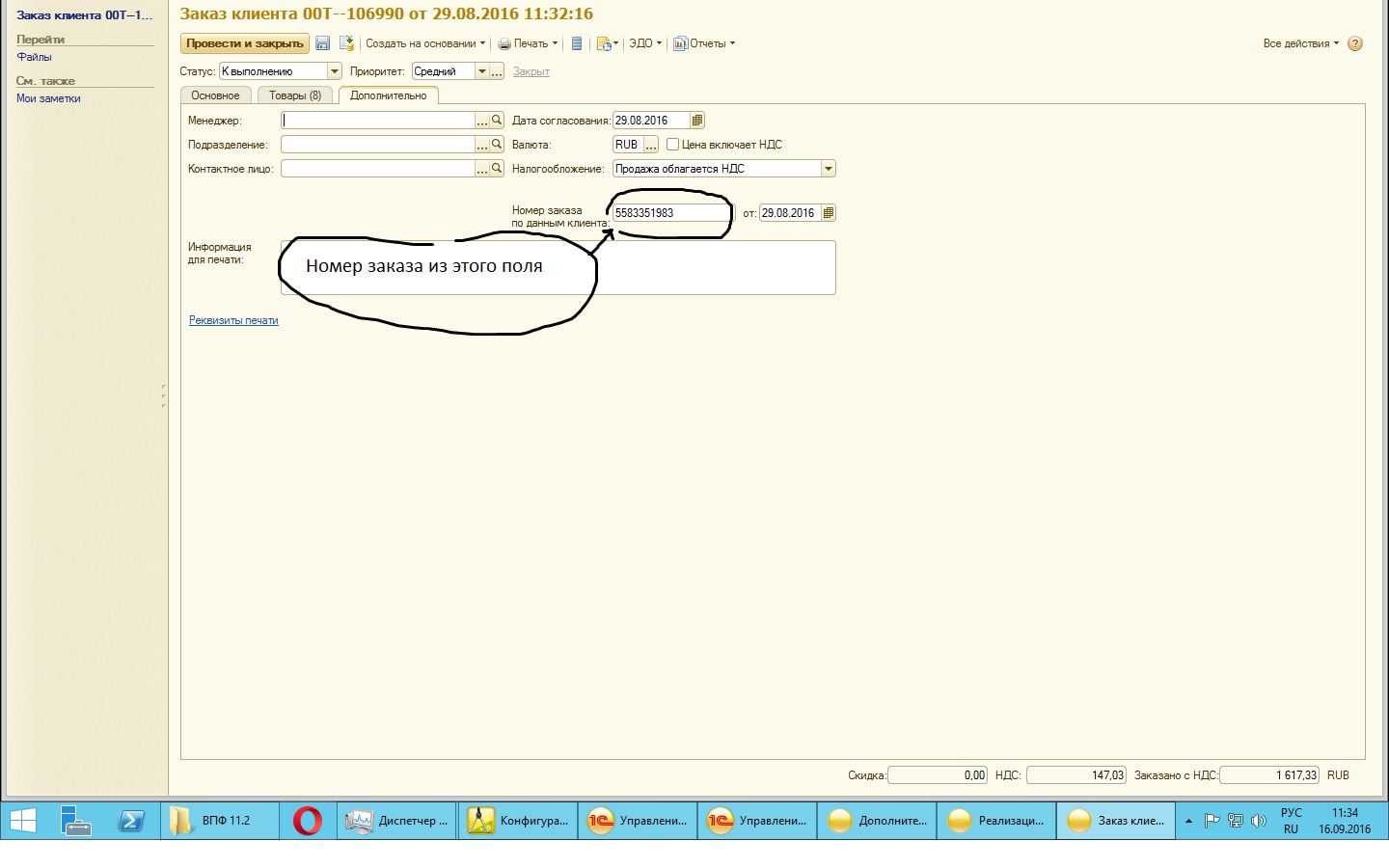Screen dimensions: 1389x868
Task: Open the Реквизиты печати link
Action: (x=233, y=320)
